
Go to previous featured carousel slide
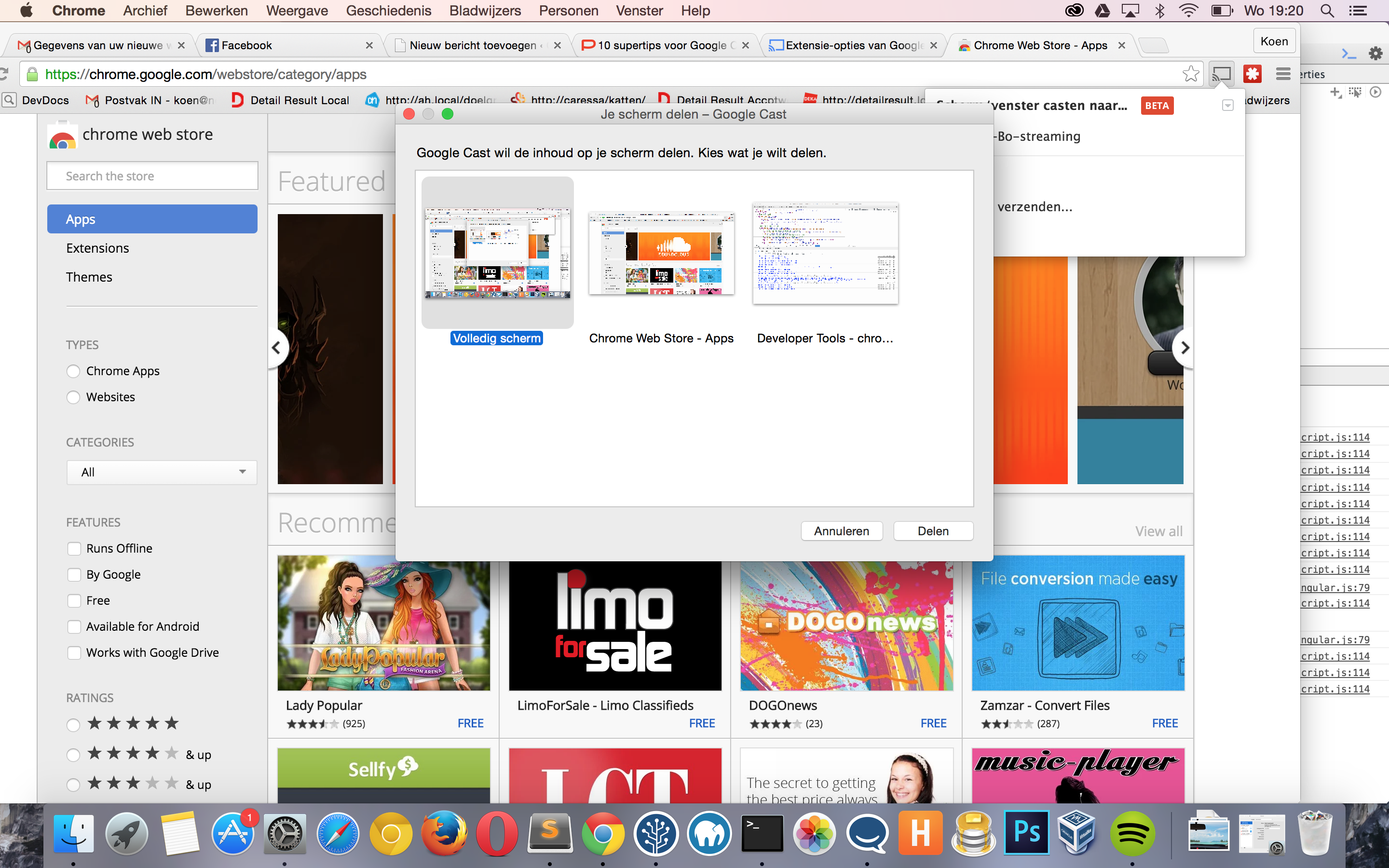[x=277, y=348]
